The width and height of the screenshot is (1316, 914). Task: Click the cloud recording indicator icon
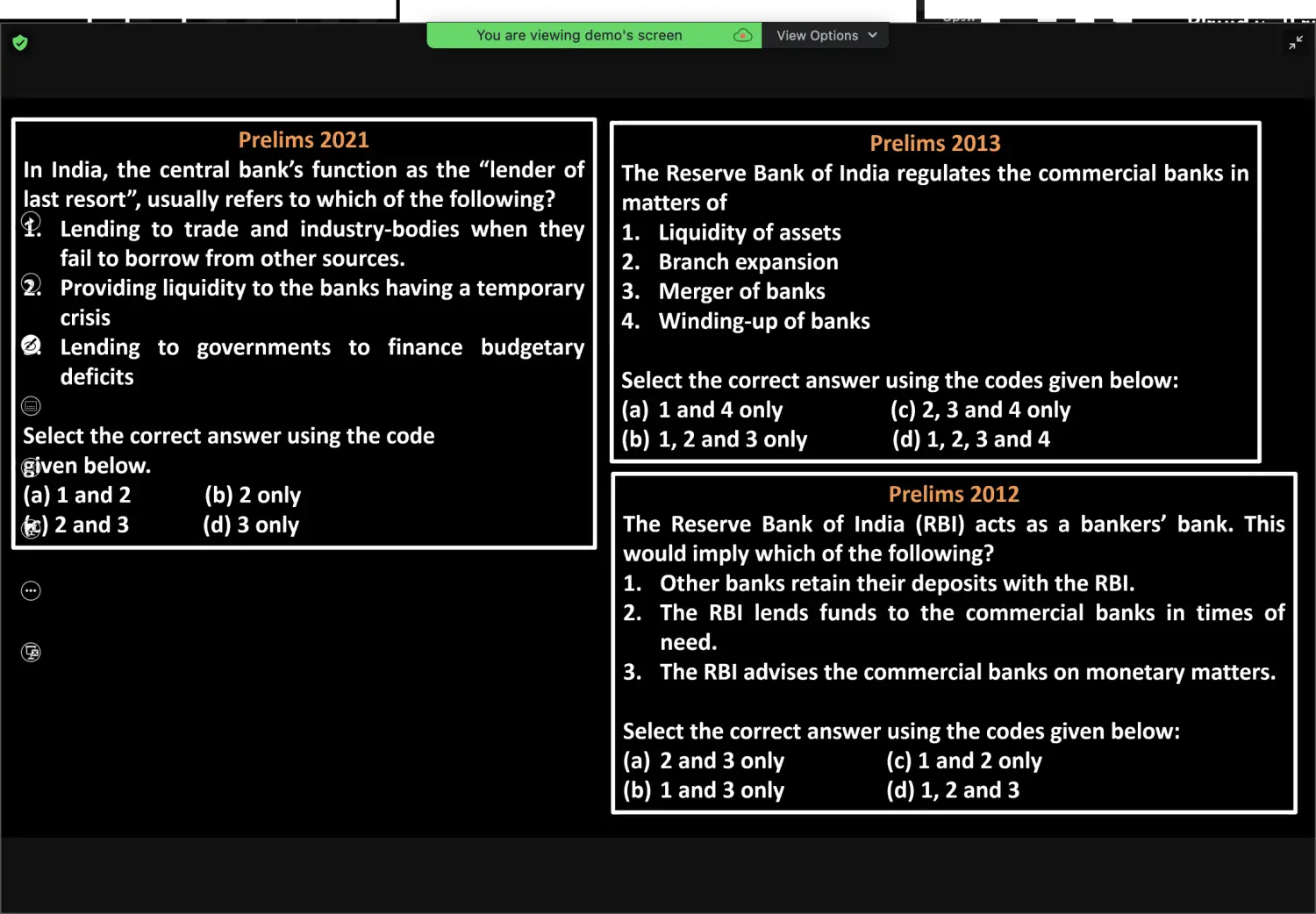pyautogui.click(x=743, y=35)
